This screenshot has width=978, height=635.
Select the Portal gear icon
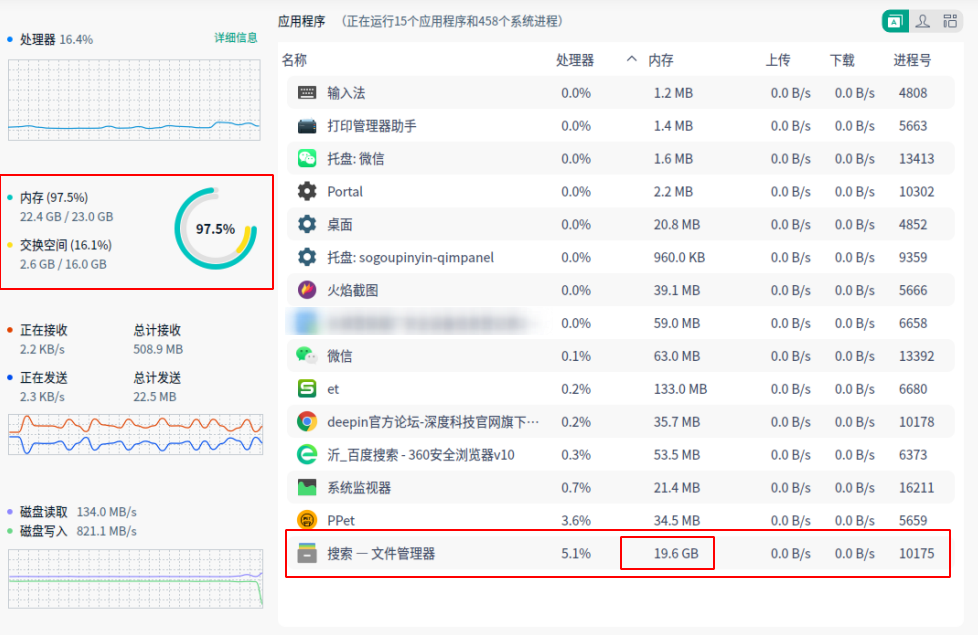(307, 191)
